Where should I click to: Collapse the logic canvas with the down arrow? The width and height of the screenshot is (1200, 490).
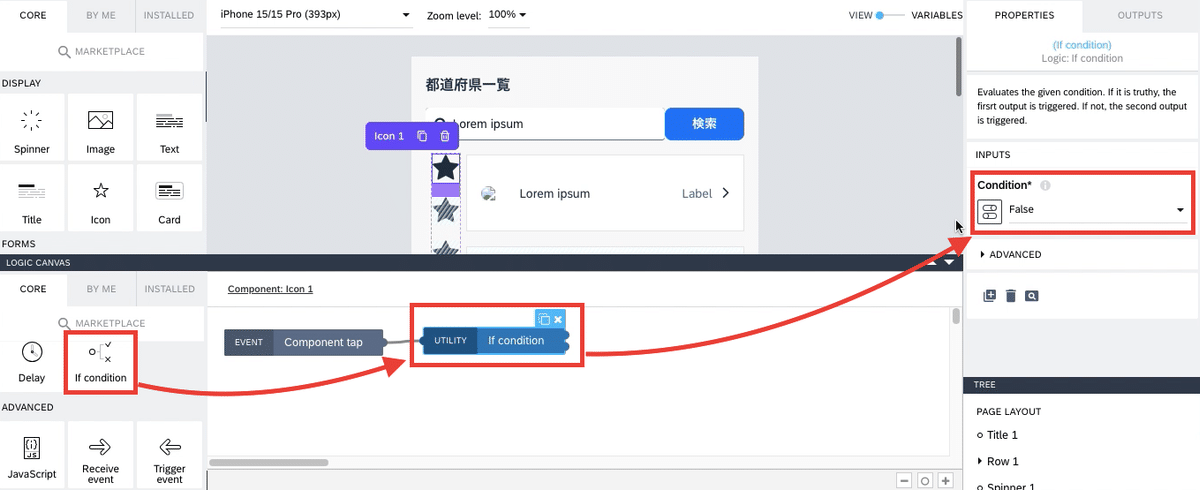pos(950,263)
